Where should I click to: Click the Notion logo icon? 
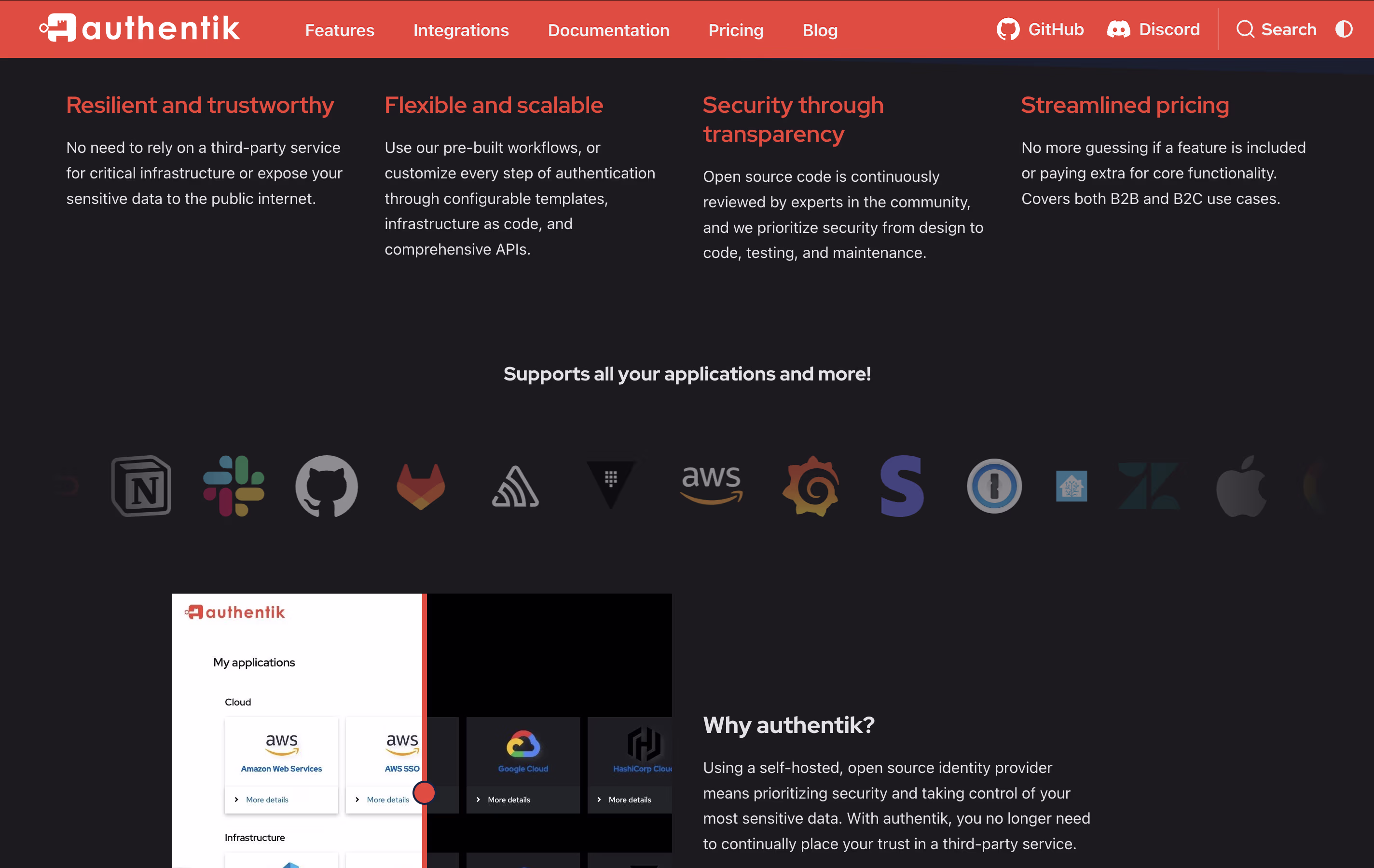[x=141, y=486]
